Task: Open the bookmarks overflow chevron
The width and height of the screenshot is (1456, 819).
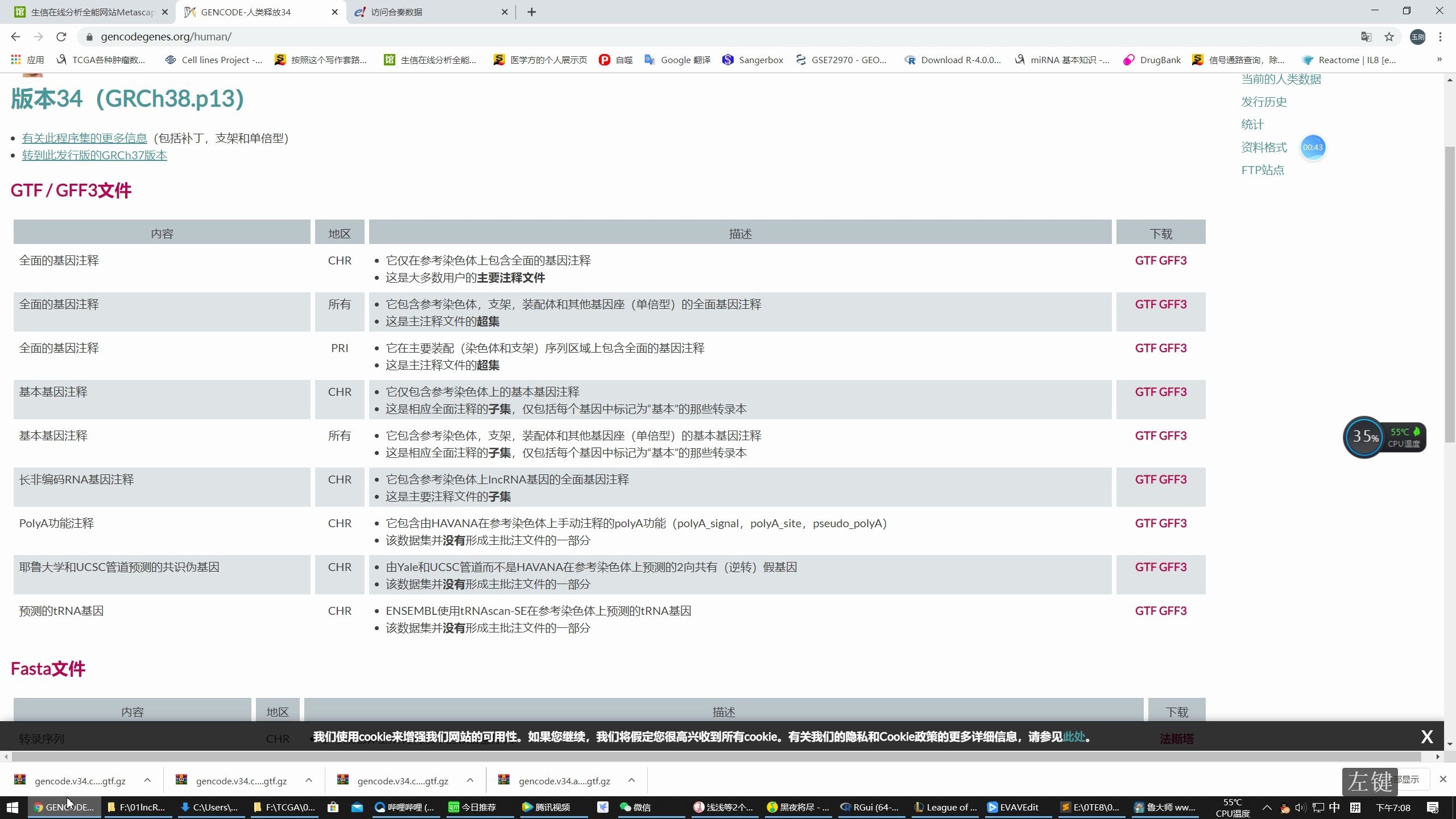Action: tap(1439, 59)
